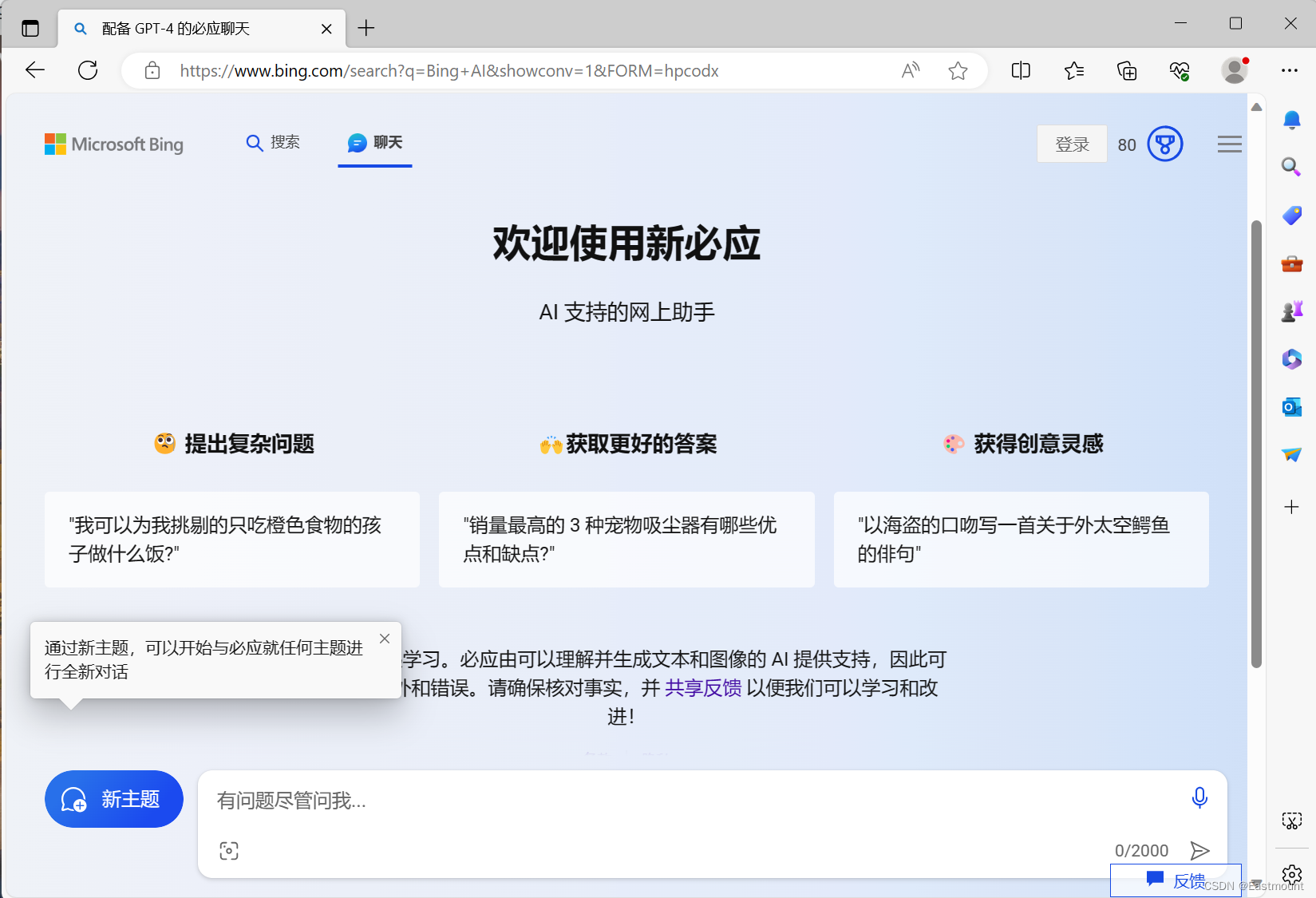The image size is (1316, 898).
Task: Open the 共享反馈 link
Action: coord(703,688)
